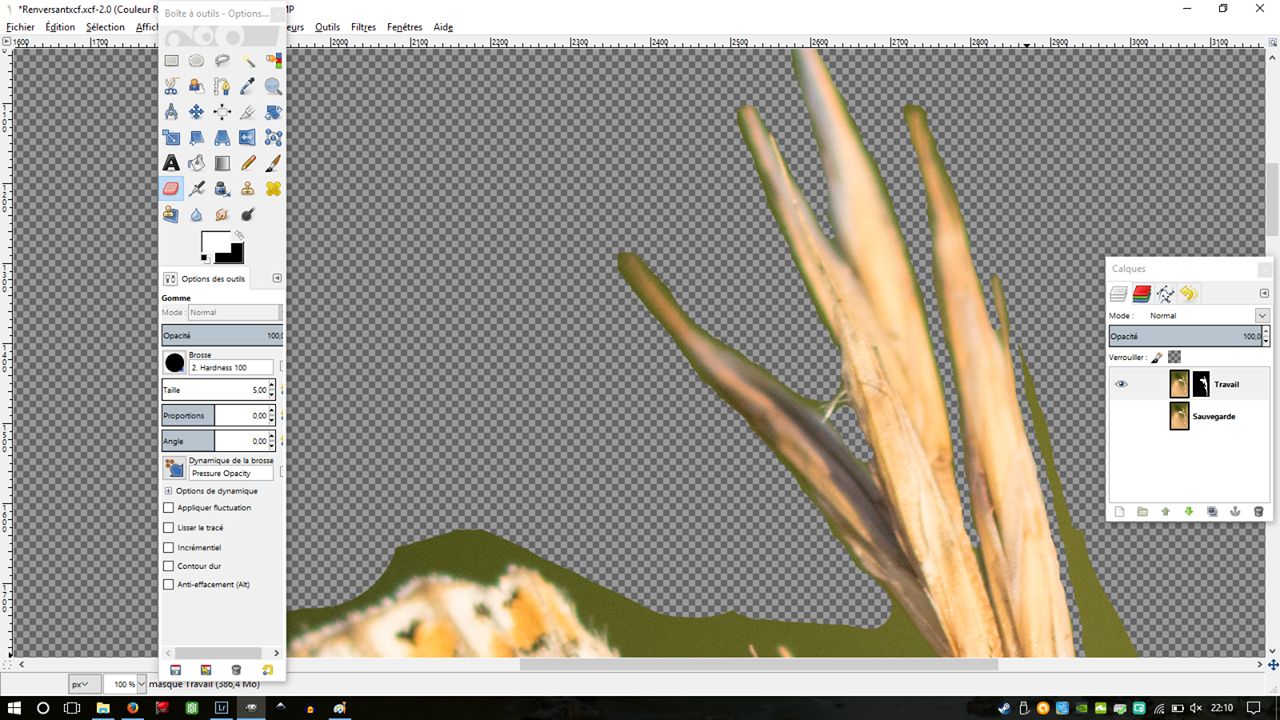Activate the Heal tool bandage icon
The height and width of the screenshot is (720, 1280).
click(273, 189)
